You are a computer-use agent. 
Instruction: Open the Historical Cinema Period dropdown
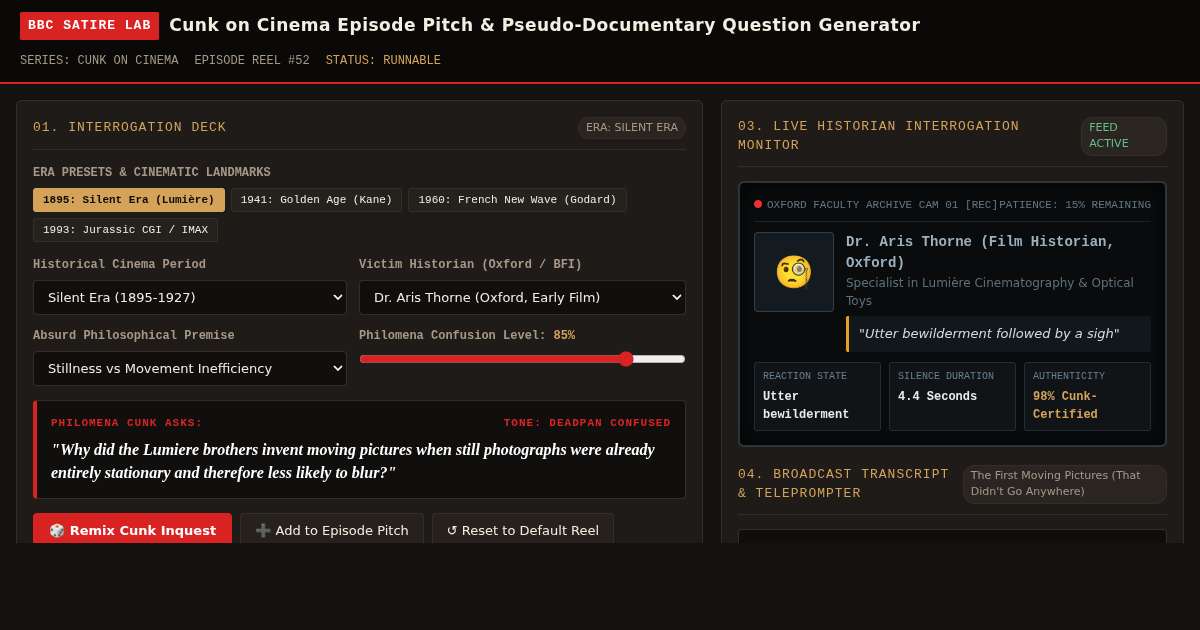pyautogui.click(x=190, y=297)
